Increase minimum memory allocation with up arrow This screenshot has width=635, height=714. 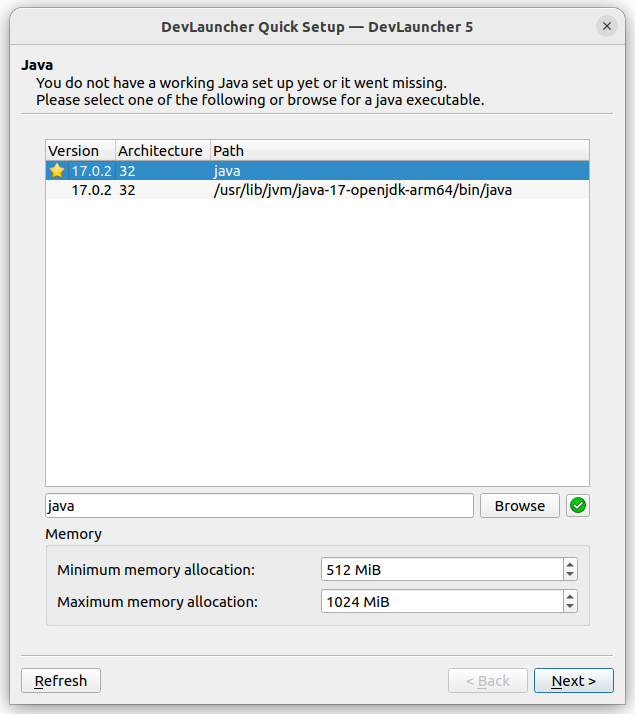570,565
